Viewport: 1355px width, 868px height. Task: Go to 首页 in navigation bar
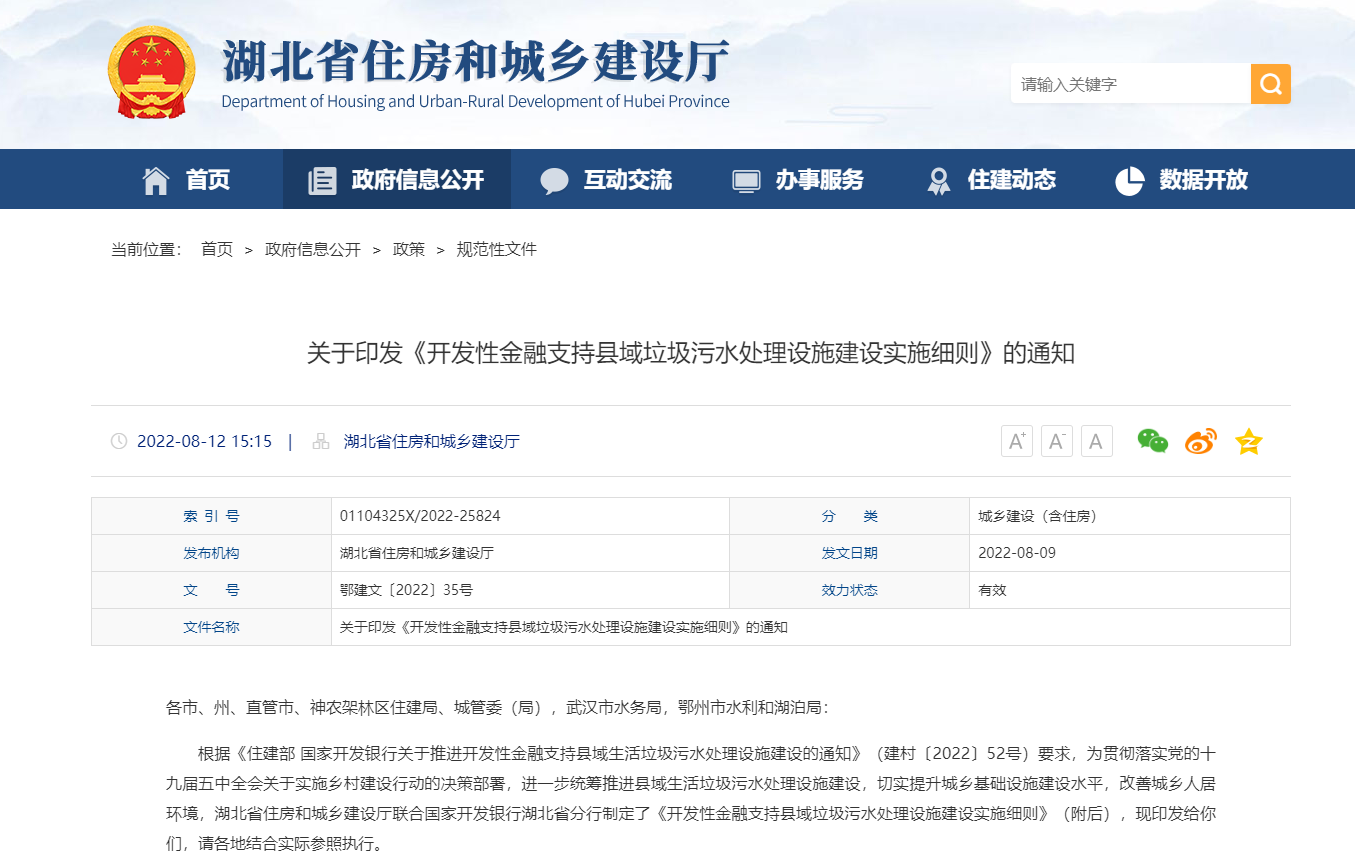[x=187, y=180]
